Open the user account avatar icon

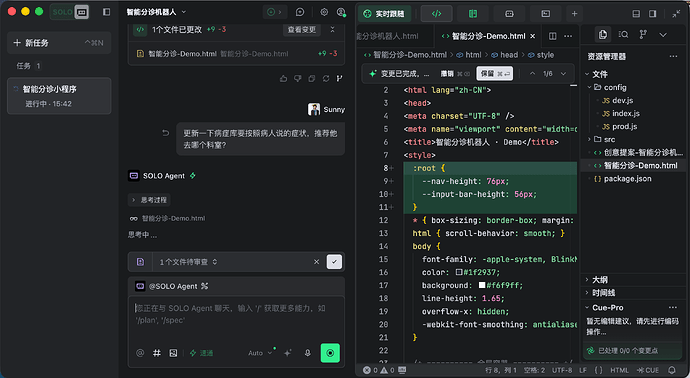341,12
